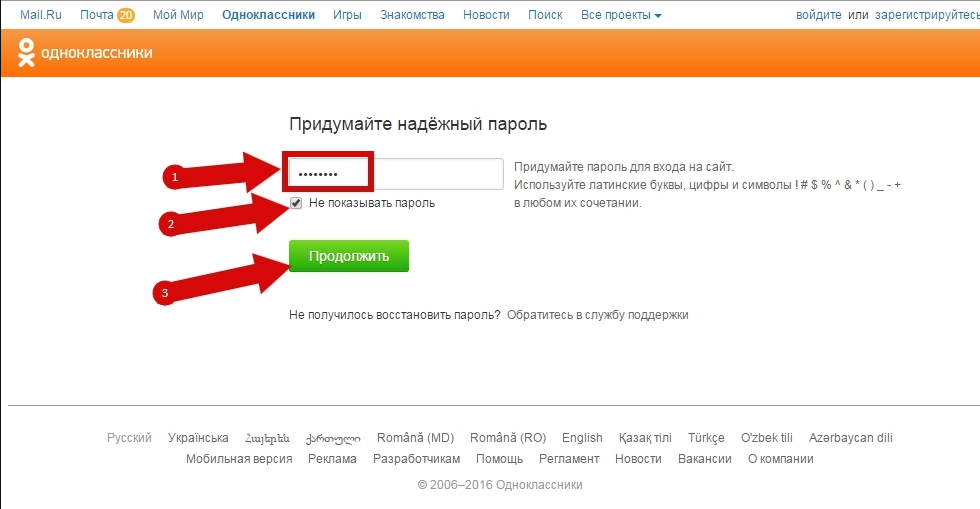Click the 'Придумайте надёжный пароль' heading
The width and height of the screenshot is (980, 509).
pyautogui.click(x=418, y=124)
